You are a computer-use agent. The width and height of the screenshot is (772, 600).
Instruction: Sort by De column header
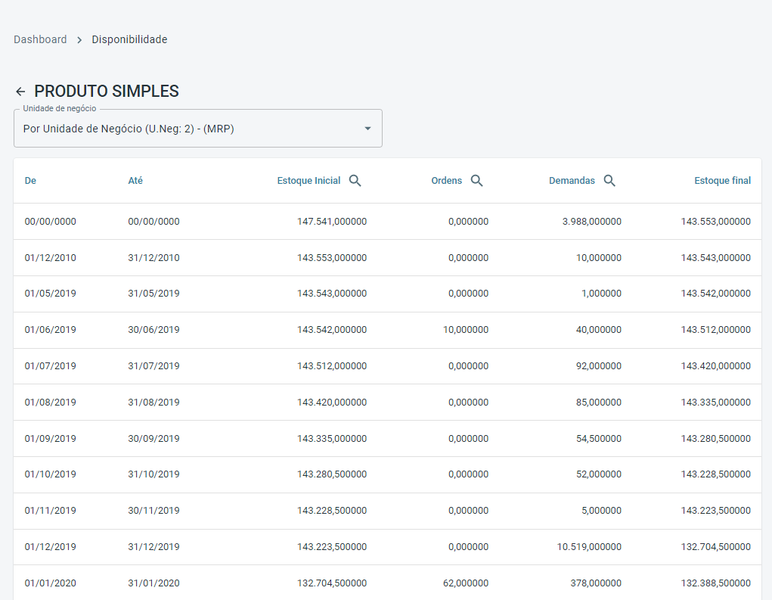click(x=31, y=181)
